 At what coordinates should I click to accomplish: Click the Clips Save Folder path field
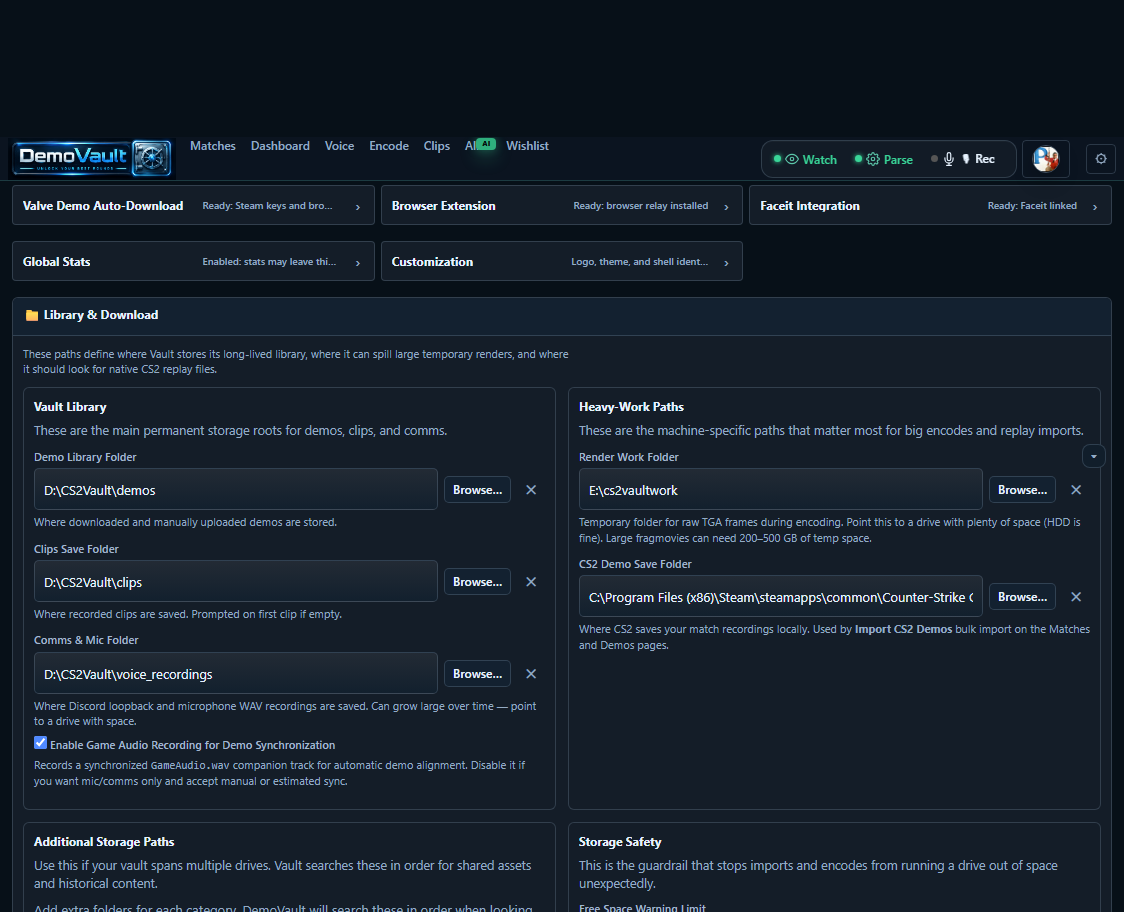[236, 581]
